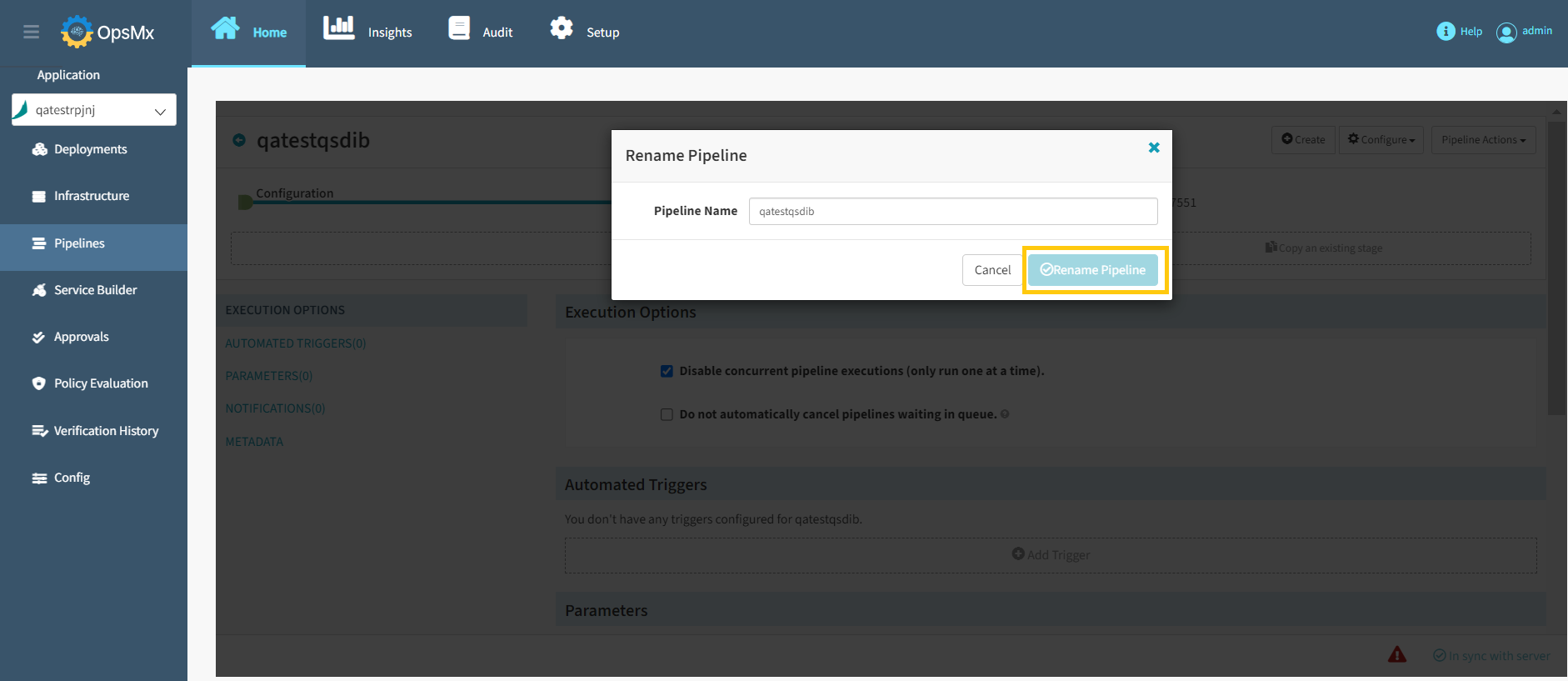The image size is (1568, 681).
Task: Close the Rename Pipeline dialog
Action: pyautogui.click(x=1154, y=148)
